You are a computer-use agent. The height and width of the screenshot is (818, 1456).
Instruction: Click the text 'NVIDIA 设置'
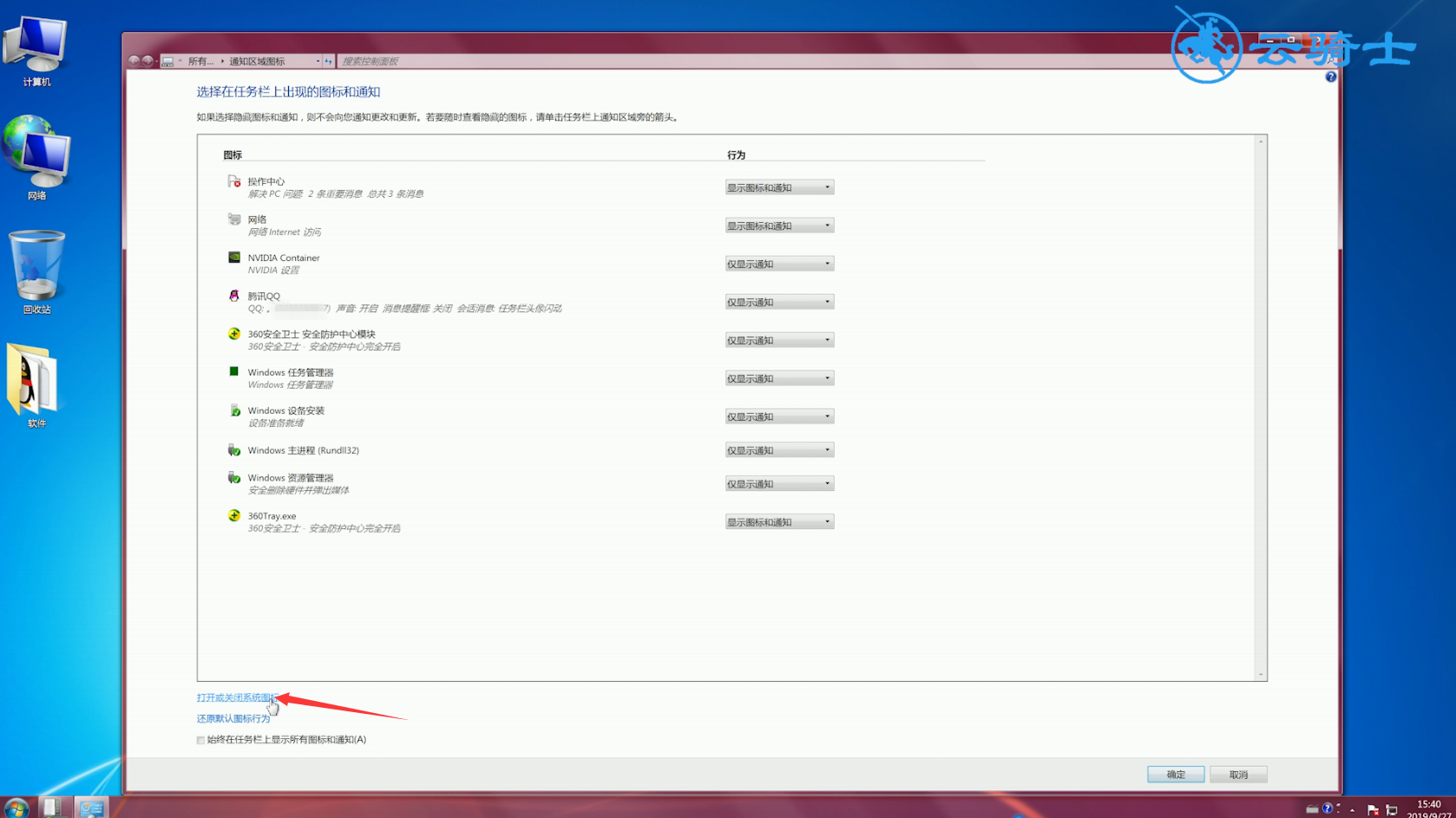273,271
